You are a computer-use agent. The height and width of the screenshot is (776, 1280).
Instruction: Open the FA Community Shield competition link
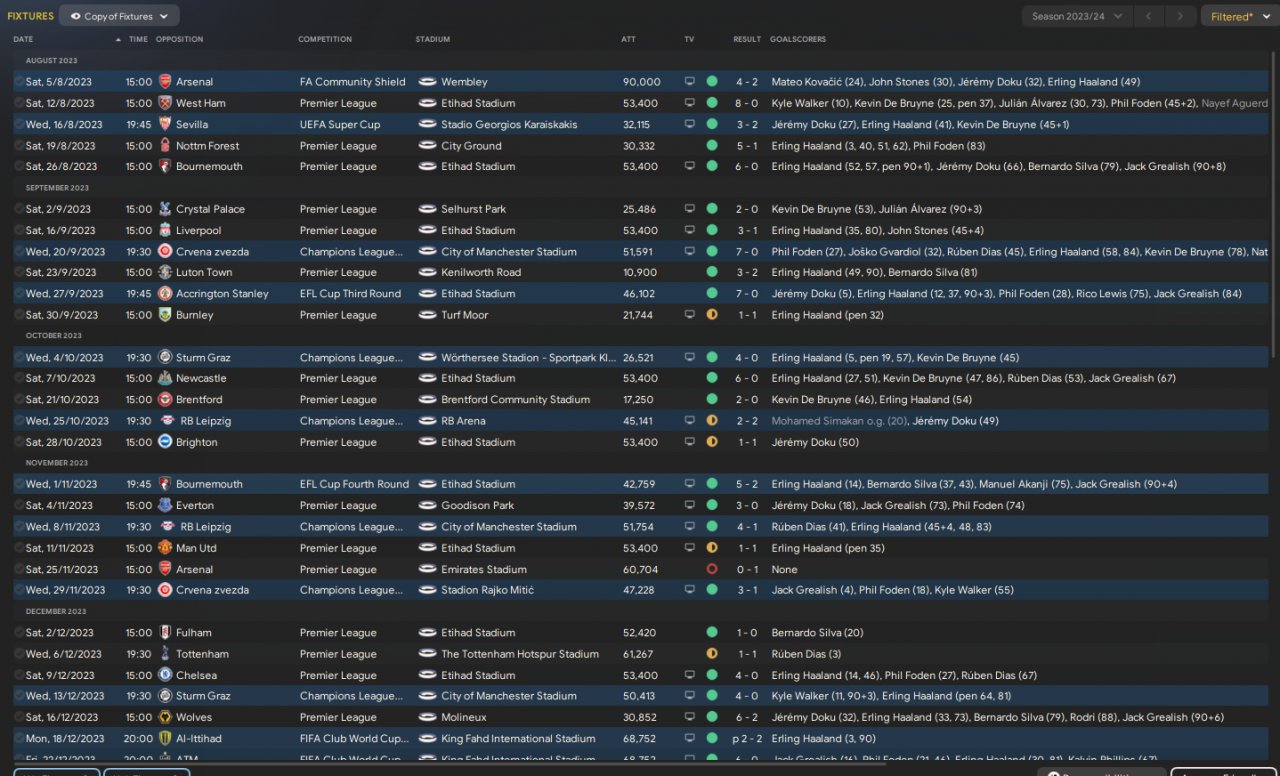(x=352, y=82)
